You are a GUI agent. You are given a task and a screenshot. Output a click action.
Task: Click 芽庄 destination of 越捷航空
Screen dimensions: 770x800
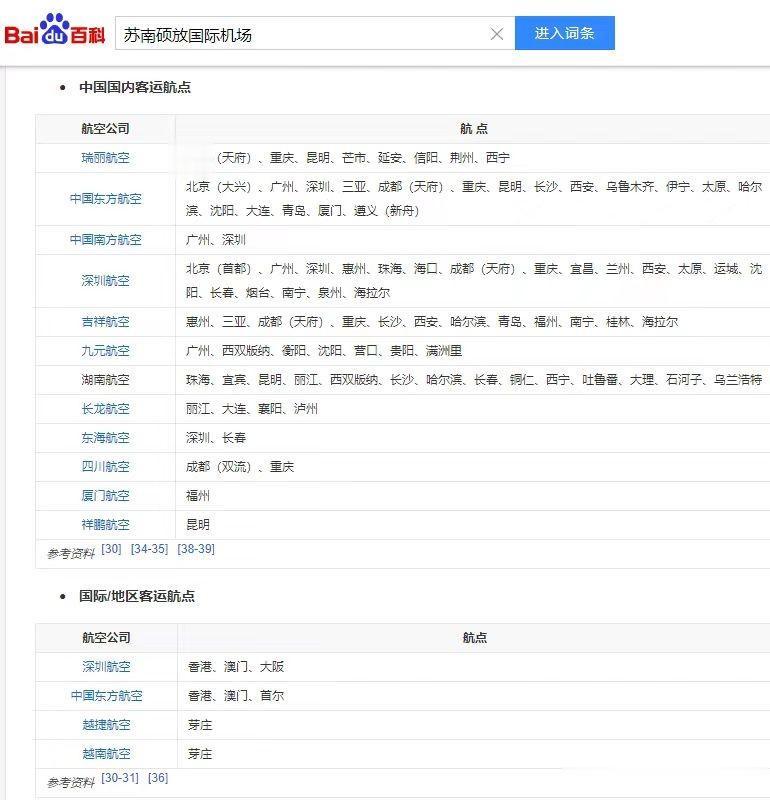[x=200, y=725]
